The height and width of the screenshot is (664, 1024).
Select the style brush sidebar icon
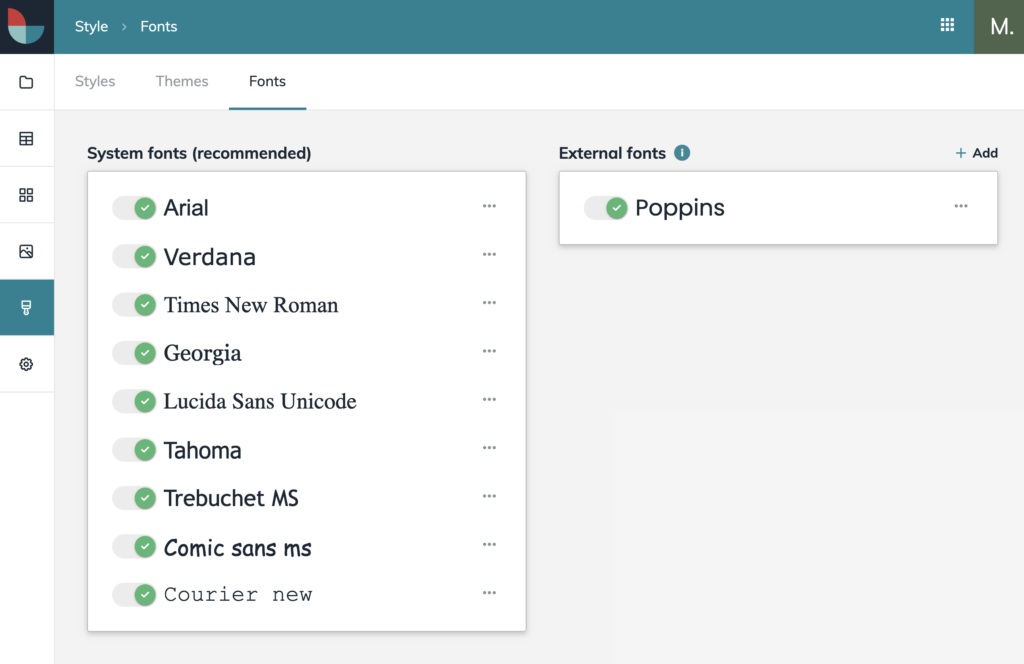point(27,308)
